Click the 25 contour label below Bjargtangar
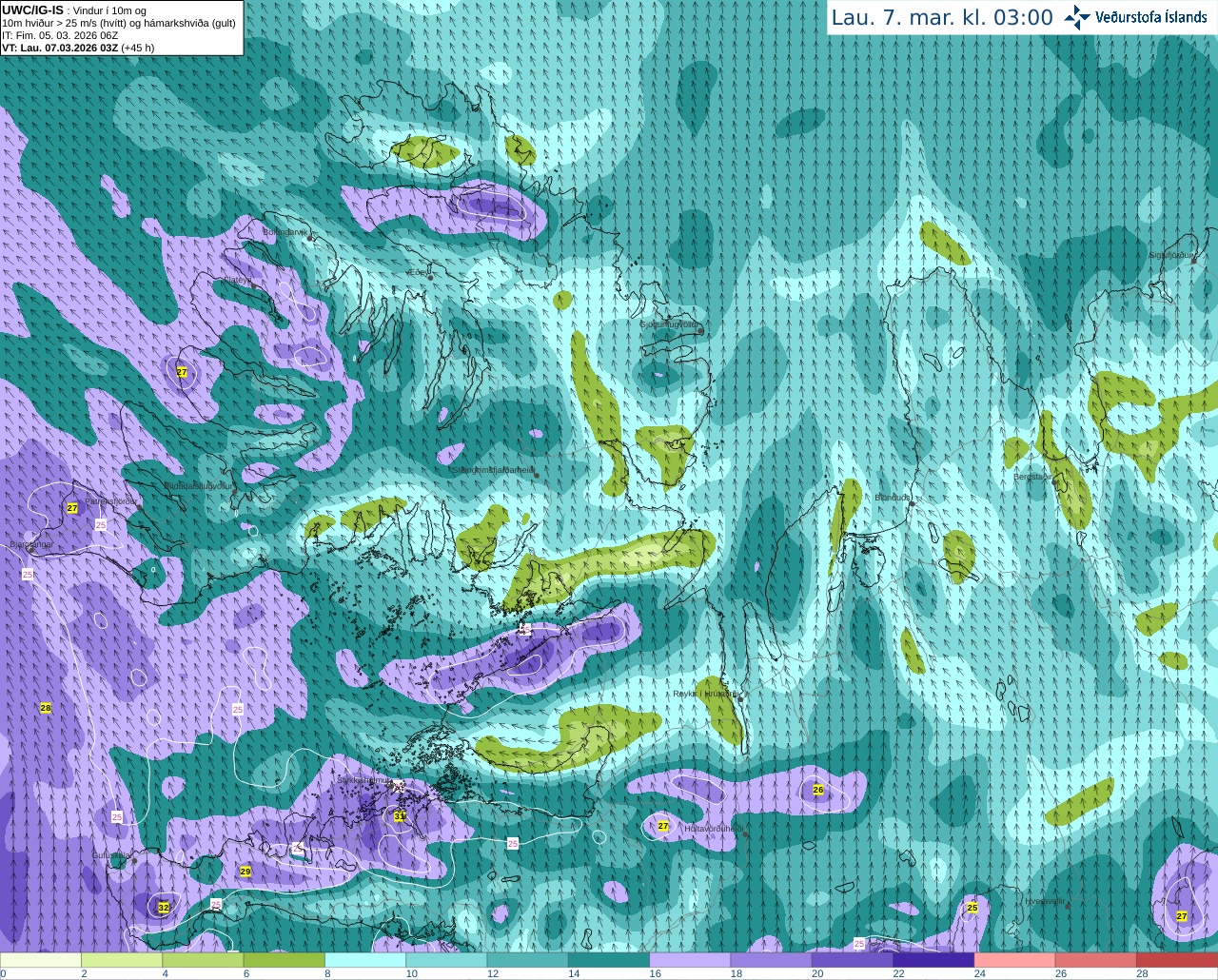The image size is (1218, 980). pyautogui.click(x=28, y=575)
